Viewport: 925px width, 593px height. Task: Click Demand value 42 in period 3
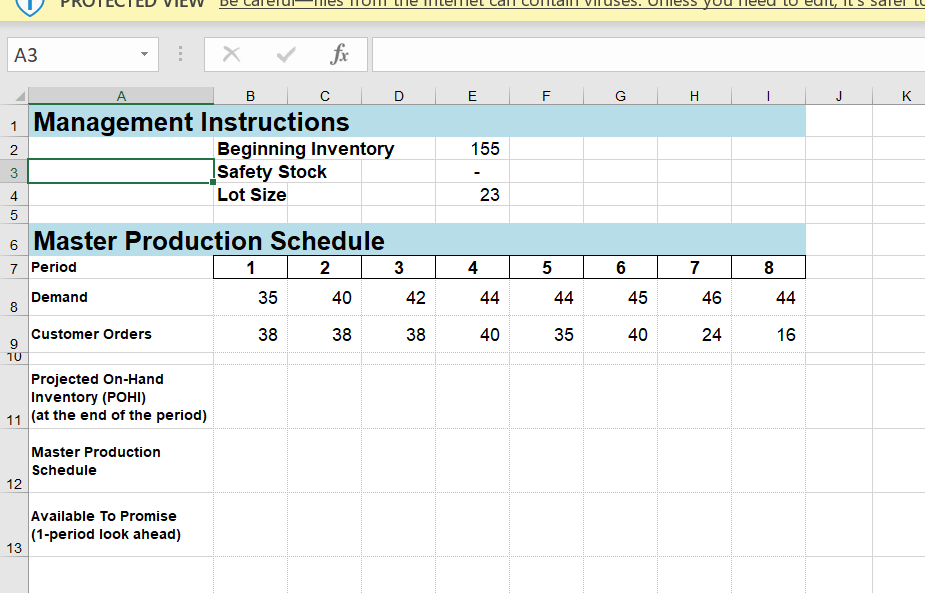[x=399, y=297]
